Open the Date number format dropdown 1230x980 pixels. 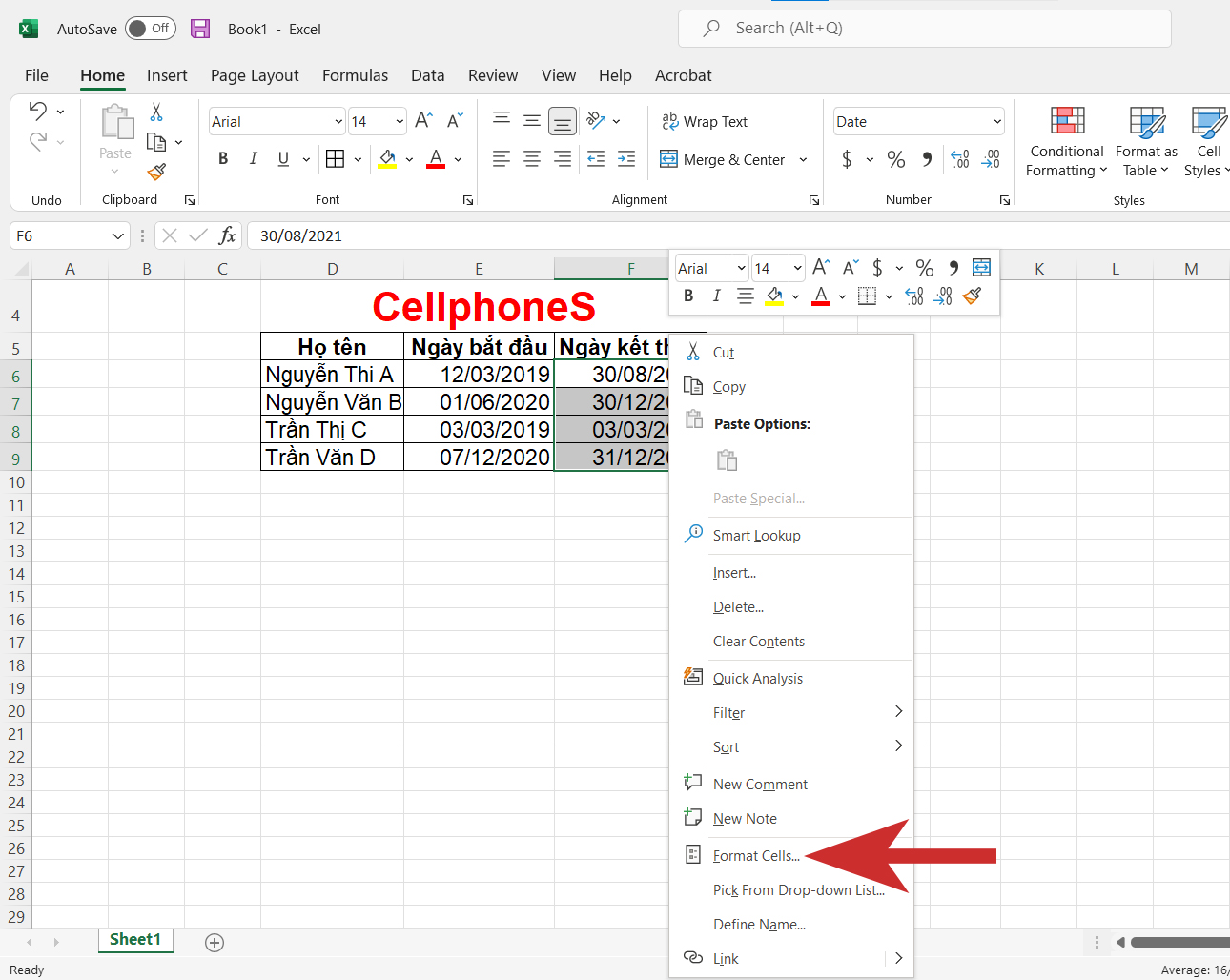(997, 121)
